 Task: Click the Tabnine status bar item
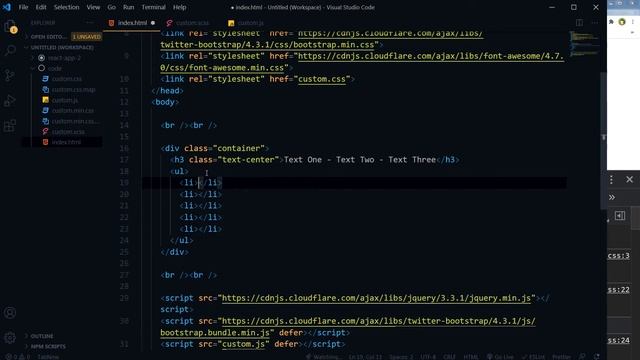pos(48,357)
